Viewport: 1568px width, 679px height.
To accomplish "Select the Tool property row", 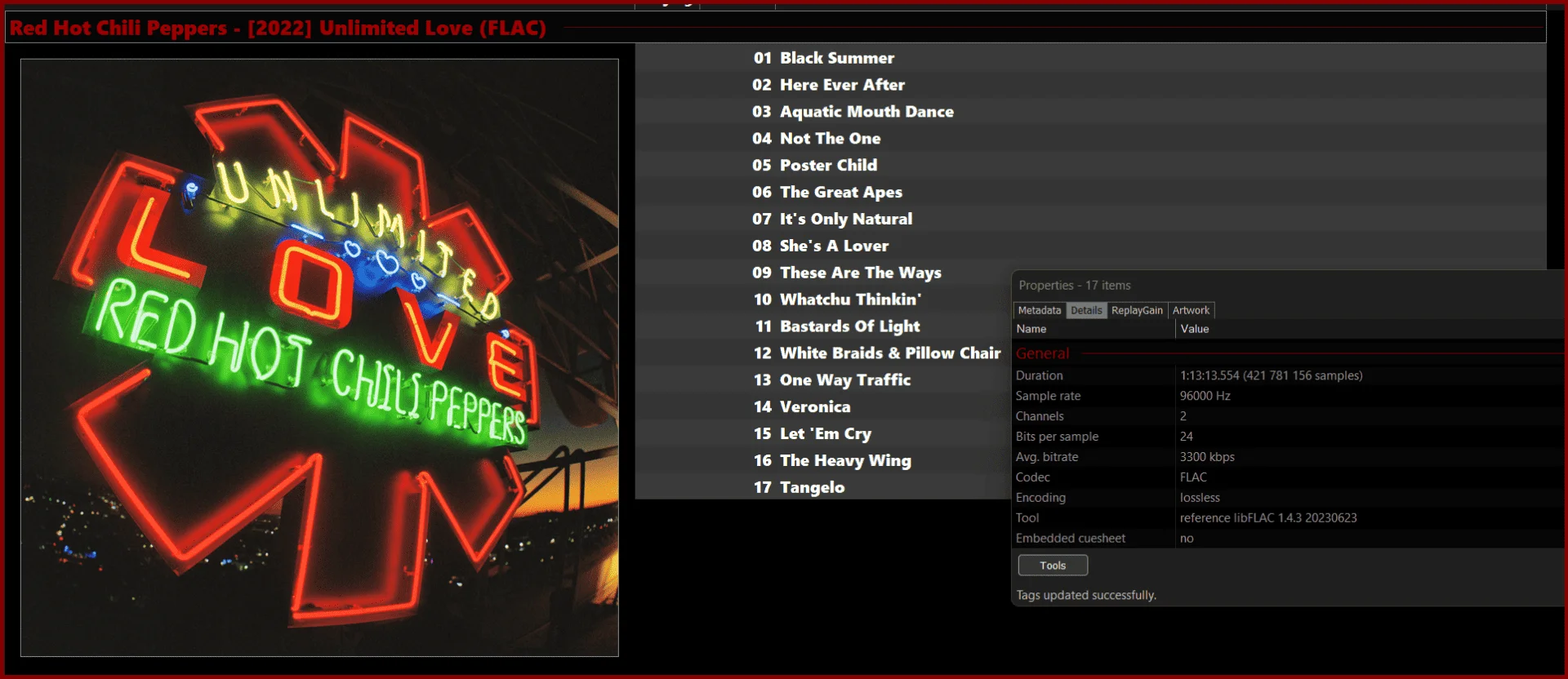I will 1288,518.
